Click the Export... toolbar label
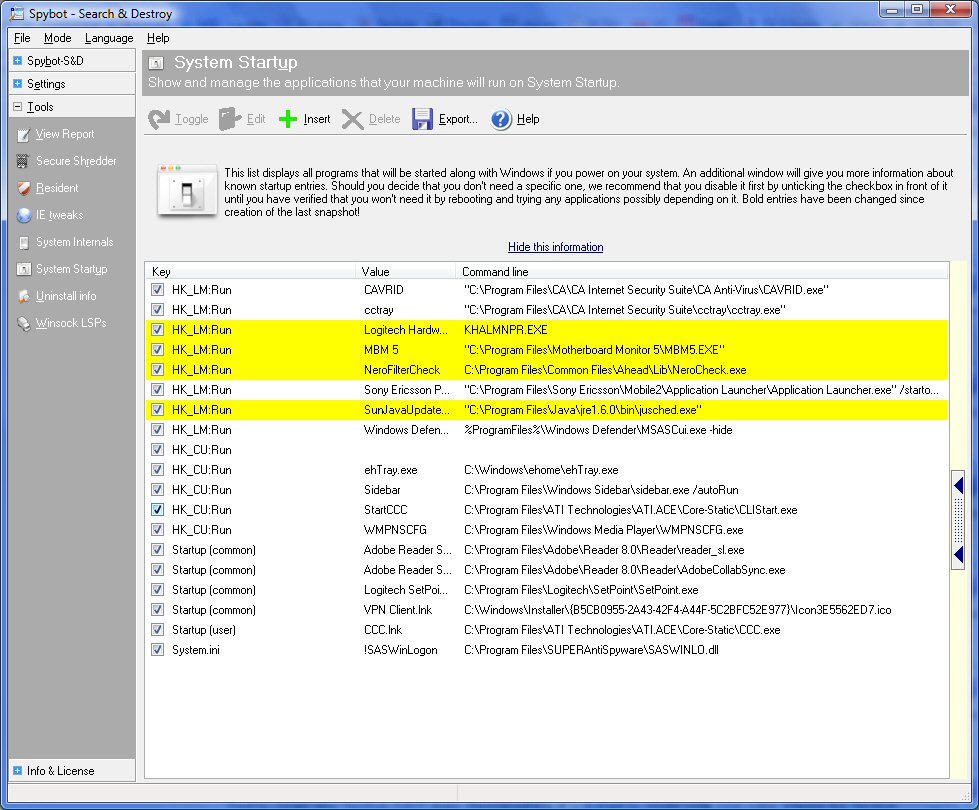The width and height of the screenshot is (979, 810). pos(458,119)
